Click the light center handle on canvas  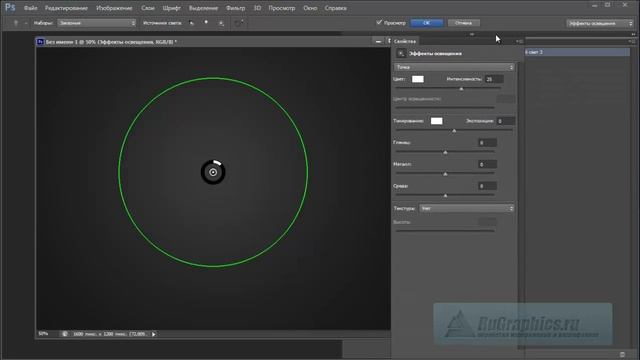point(213,172)
